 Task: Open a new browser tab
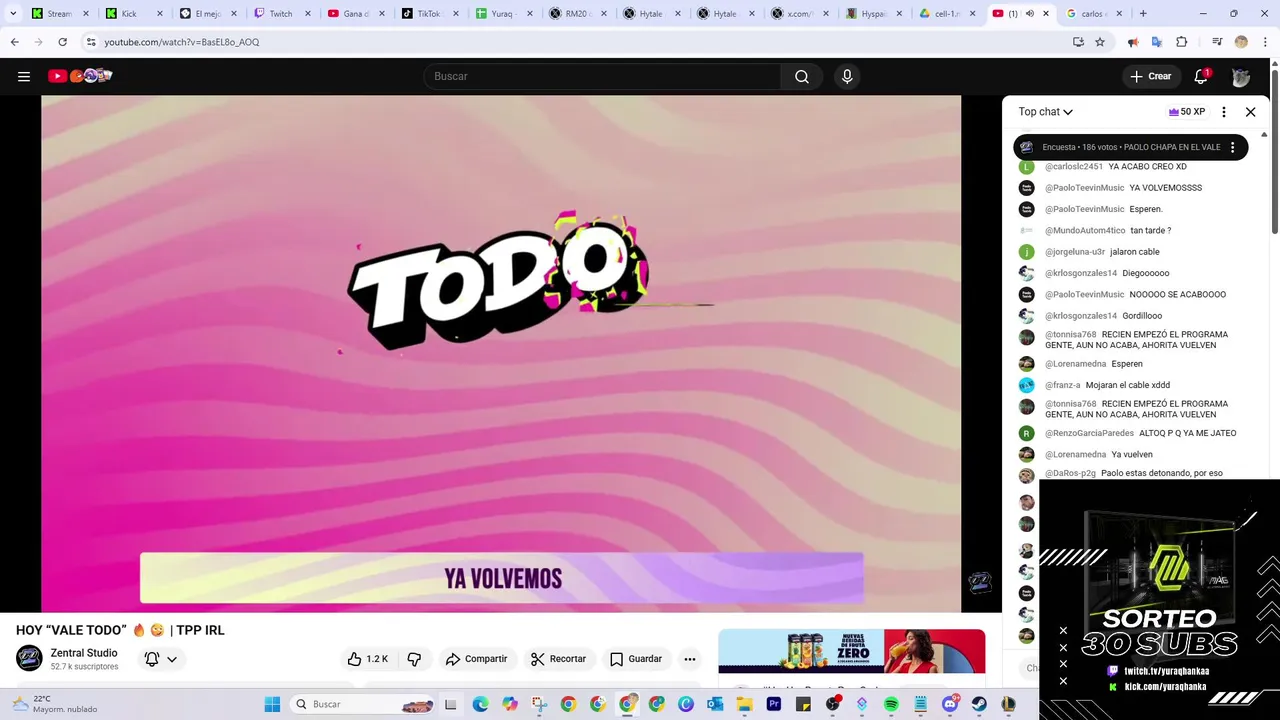(x=1143, y=14)
